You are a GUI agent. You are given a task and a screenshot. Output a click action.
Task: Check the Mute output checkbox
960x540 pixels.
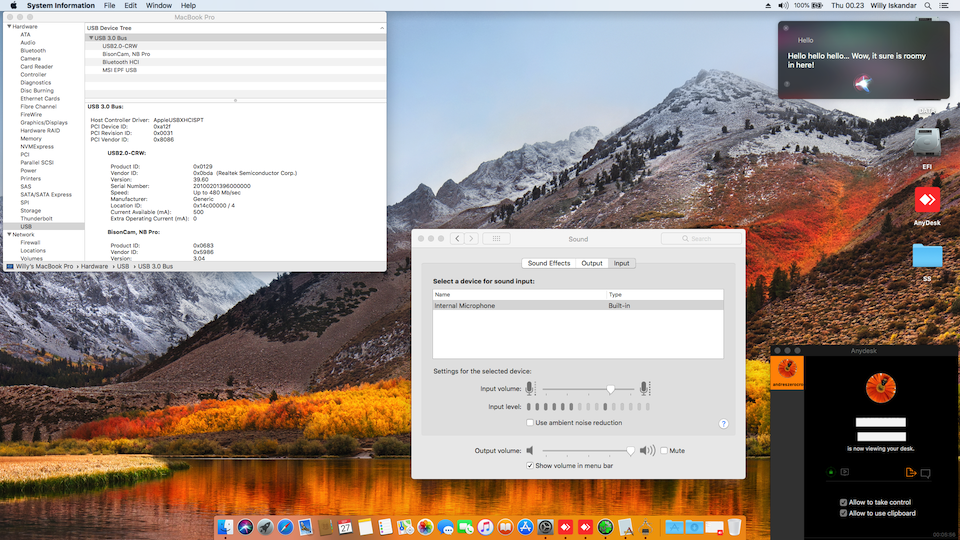[x=664, y=451]
